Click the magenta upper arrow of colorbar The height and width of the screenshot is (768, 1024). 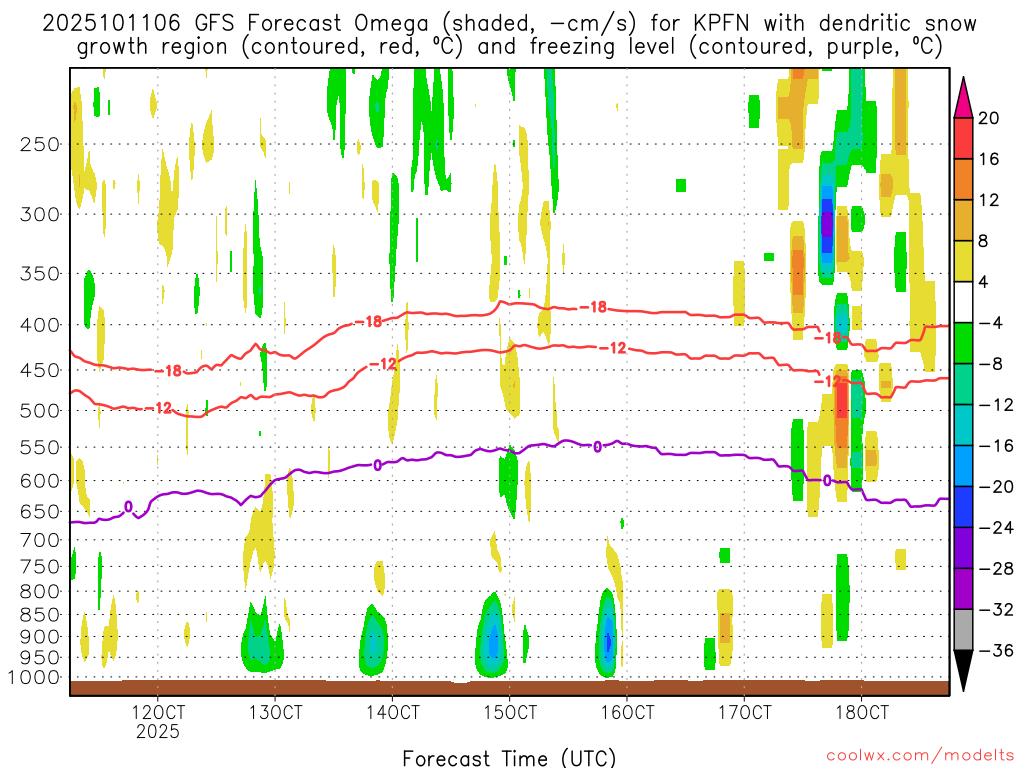[x=963, y=98]
